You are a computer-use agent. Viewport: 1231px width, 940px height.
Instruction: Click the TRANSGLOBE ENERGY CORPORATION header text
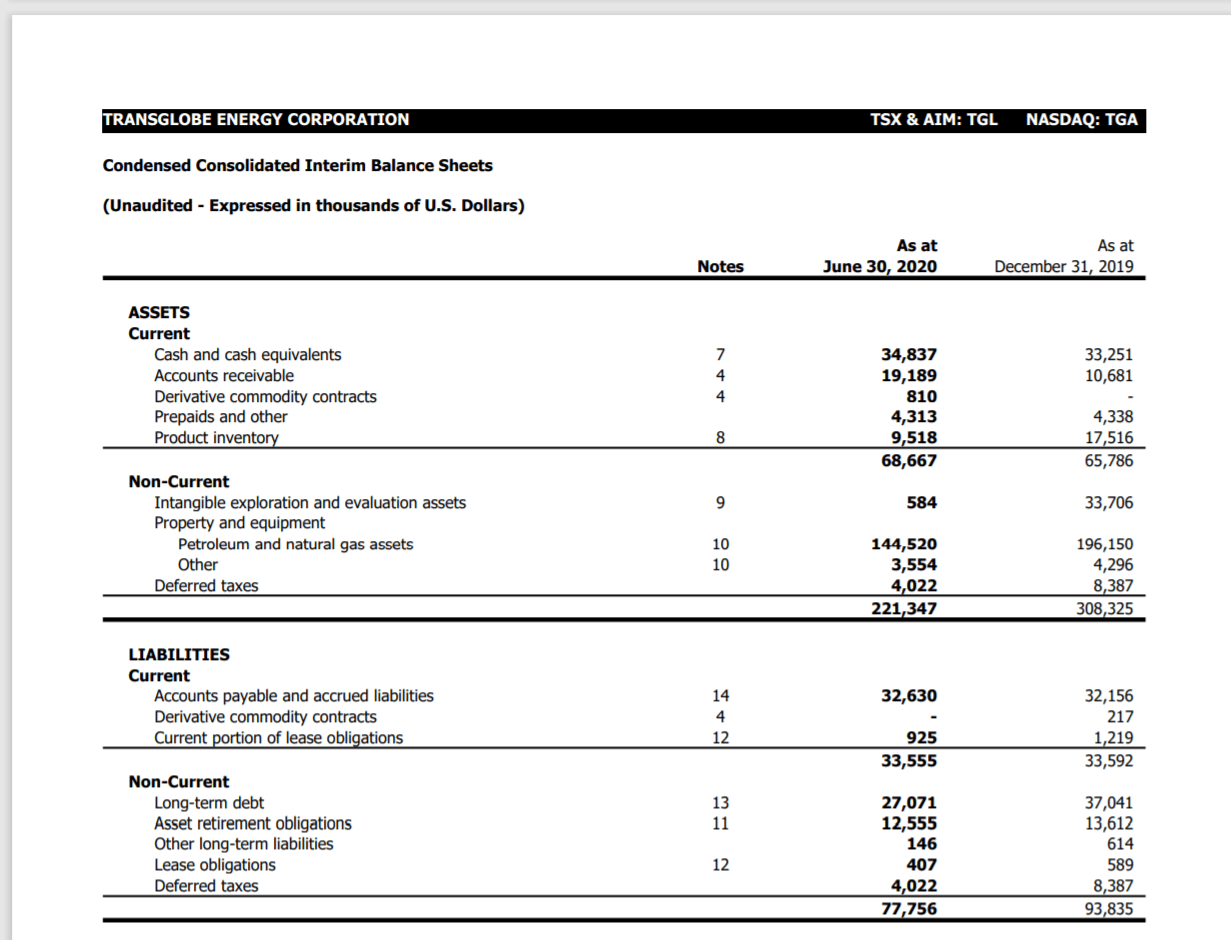tap(256, 120)
